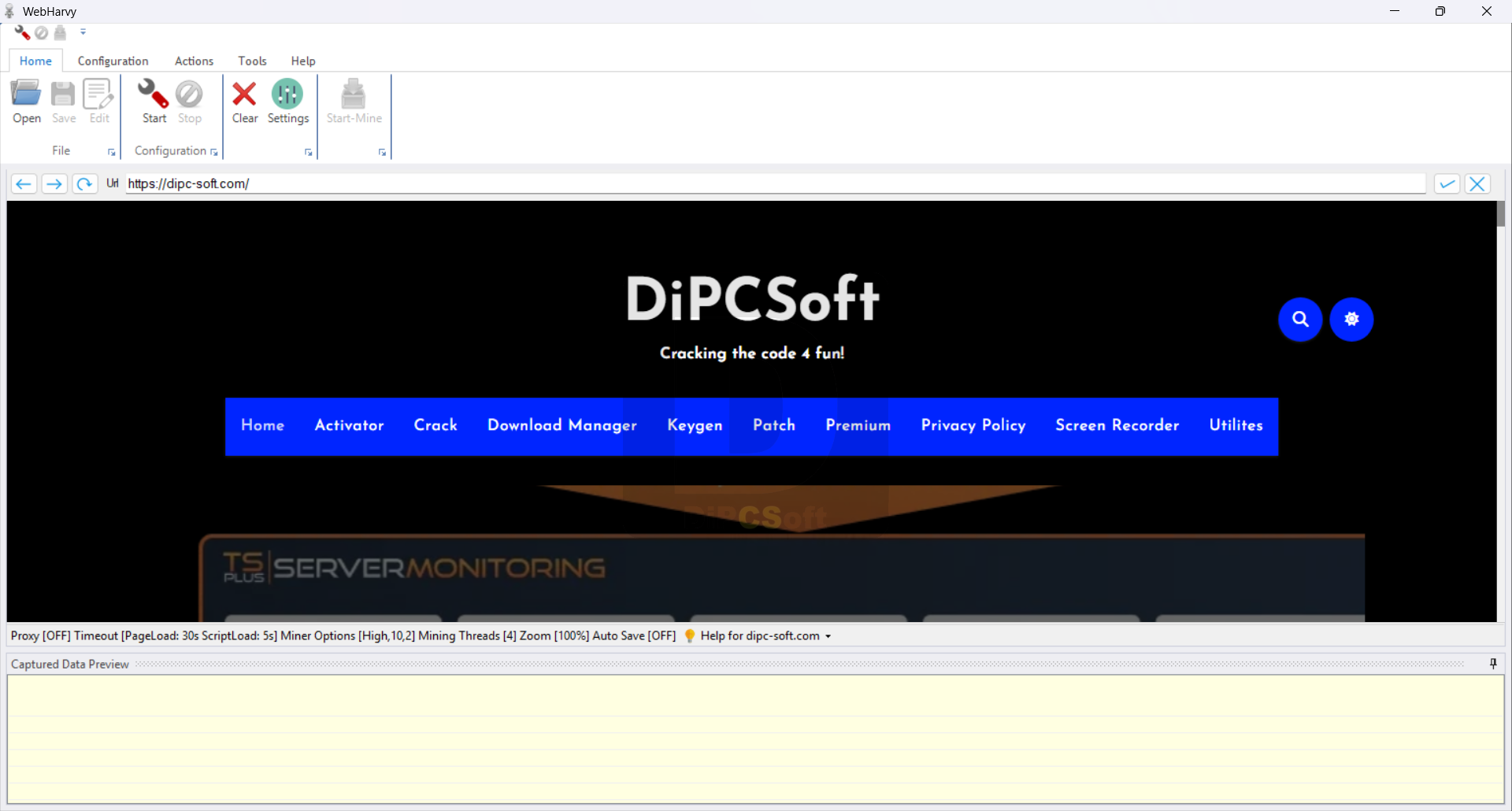Cancel URL with blue X button
The image size is (1512, 811).
tap(1477, 183)
